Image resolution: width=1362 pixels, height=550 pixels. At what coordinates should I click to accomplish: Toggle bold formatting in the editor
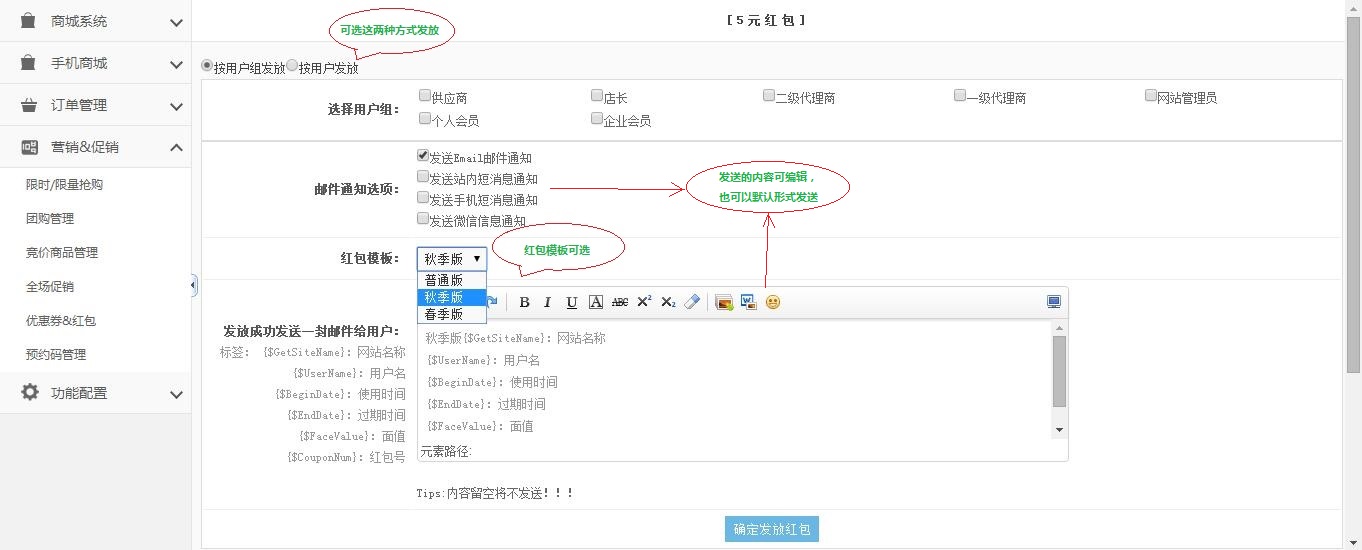coord(524,302)
